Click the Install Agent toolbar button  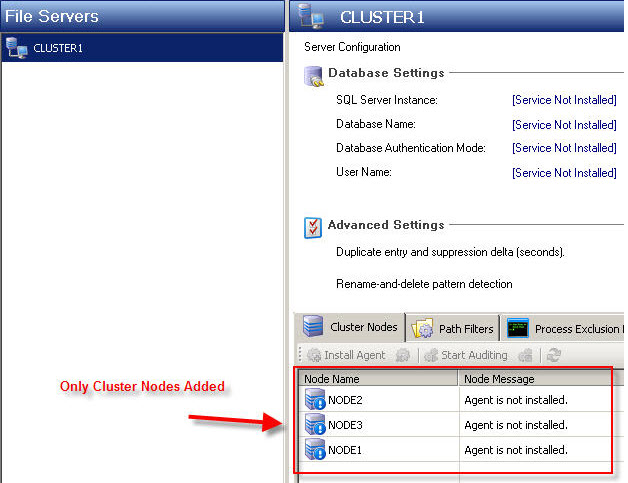click(346, 355)
